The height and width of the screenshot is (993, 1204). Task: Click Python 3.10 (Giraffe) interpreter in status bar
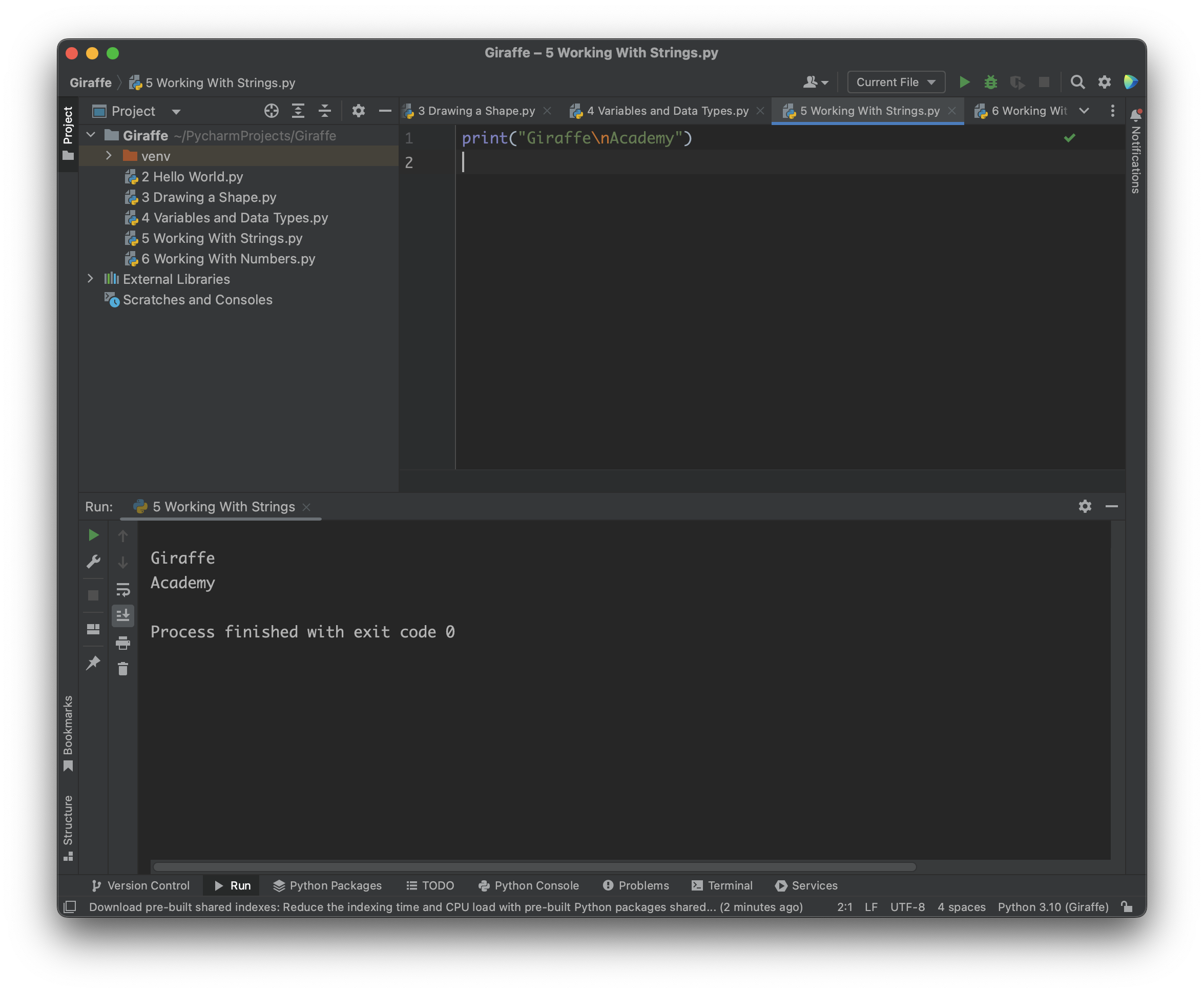[x=1052, y=907]
